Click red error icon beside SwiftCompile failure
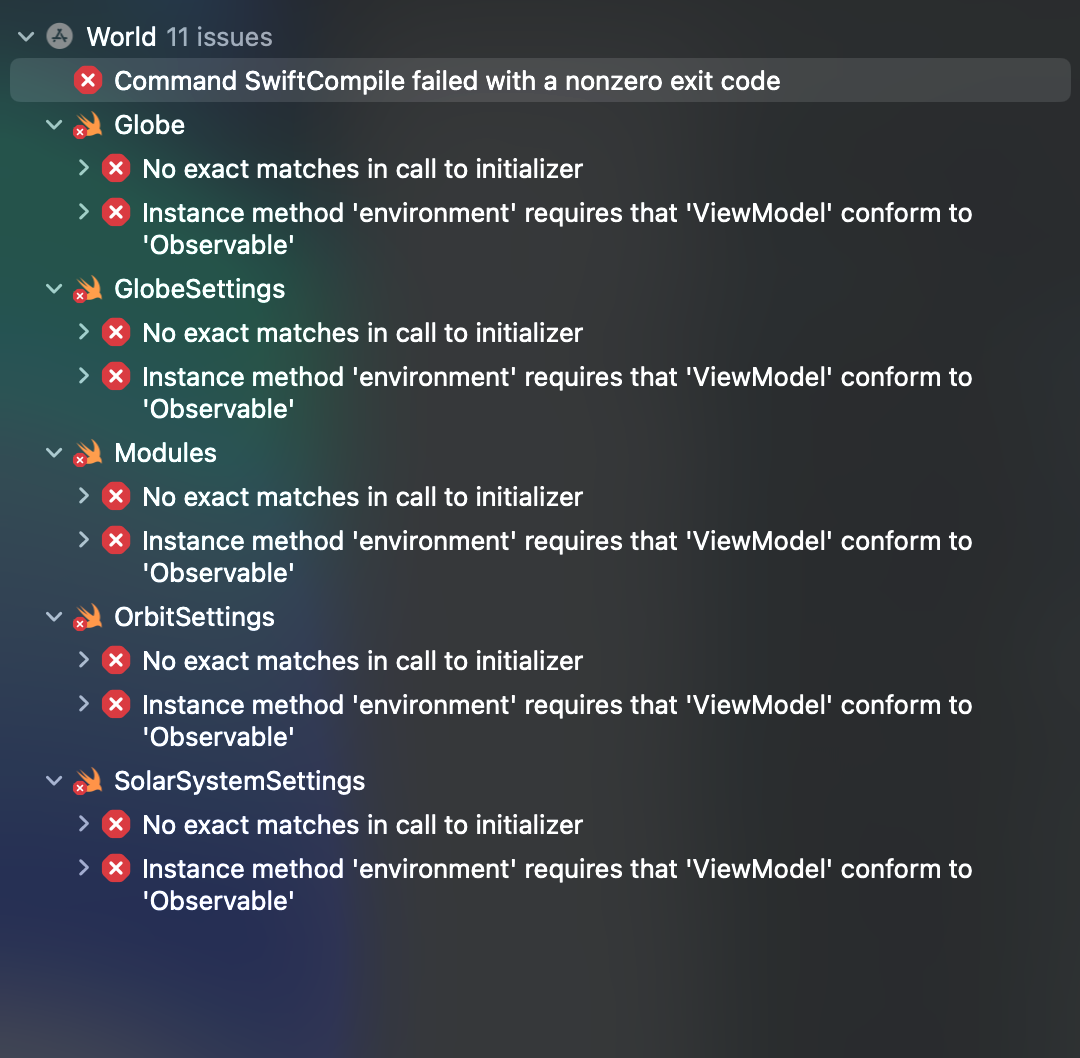 pos(88,81)
